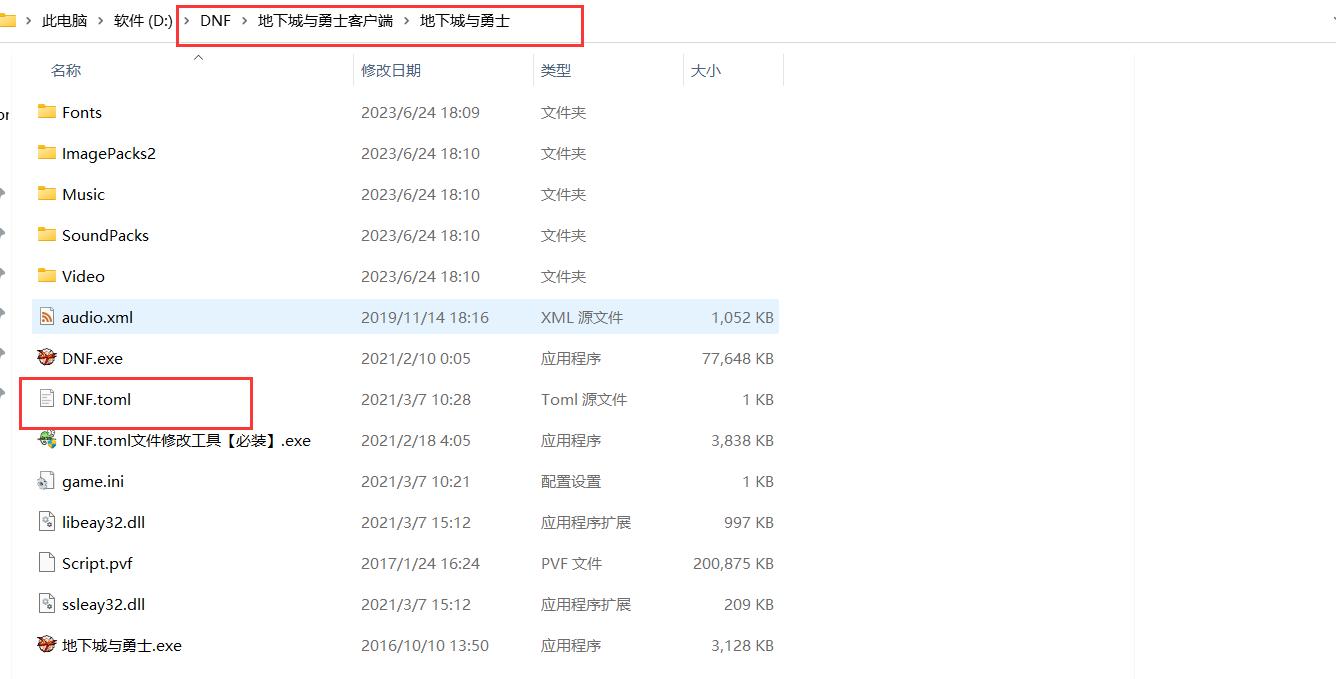
Task: Expand the breadcrumb chevron after 此电脑
Action: point(100,19)
